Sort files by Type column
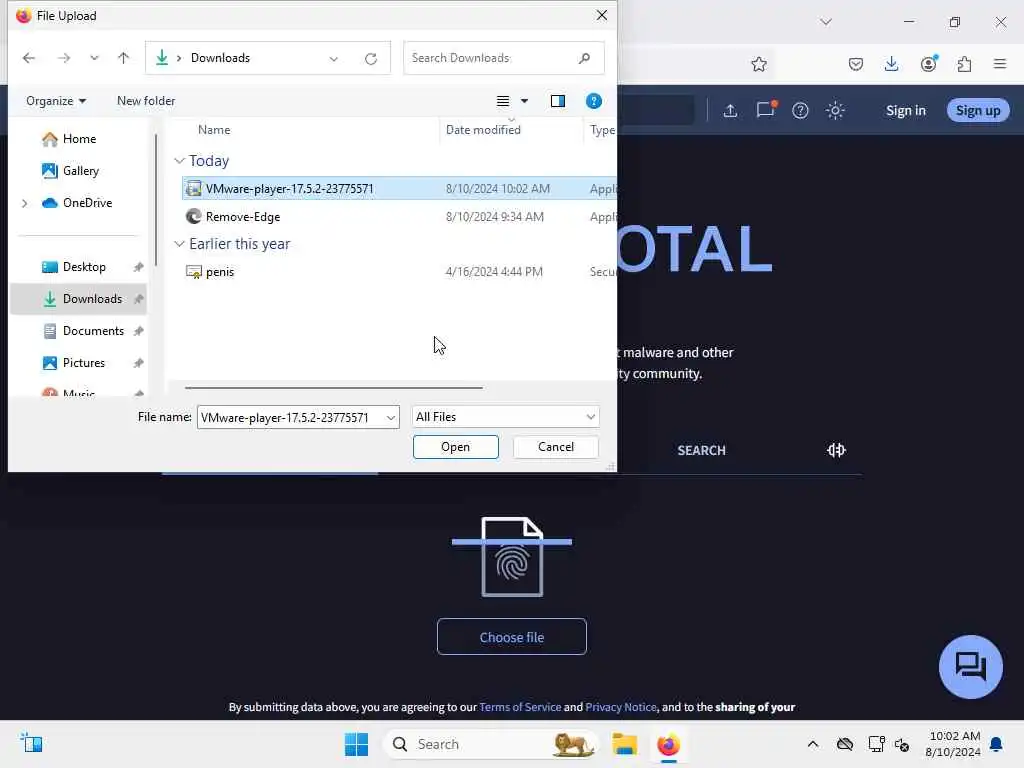The height and width of the screenshot is (768, 1024). click(x=602, y=129)
